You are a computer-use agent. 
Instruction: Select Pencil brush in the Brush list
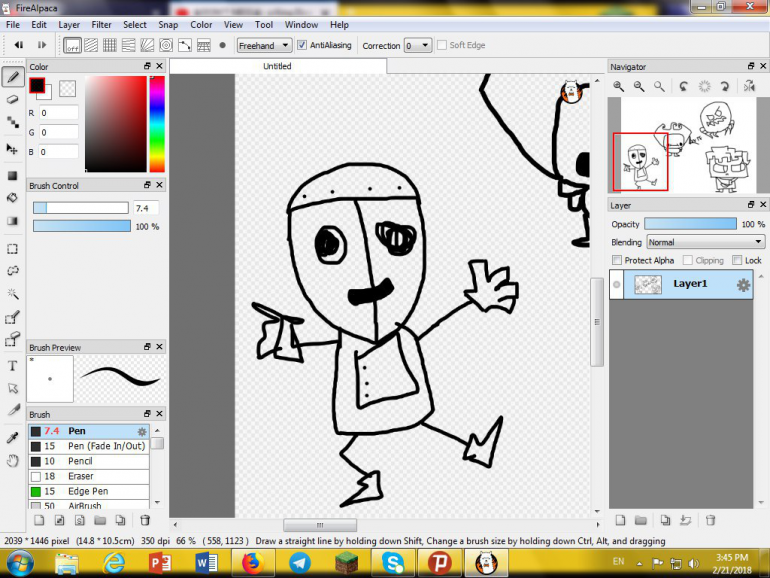(x=80, y=461)
